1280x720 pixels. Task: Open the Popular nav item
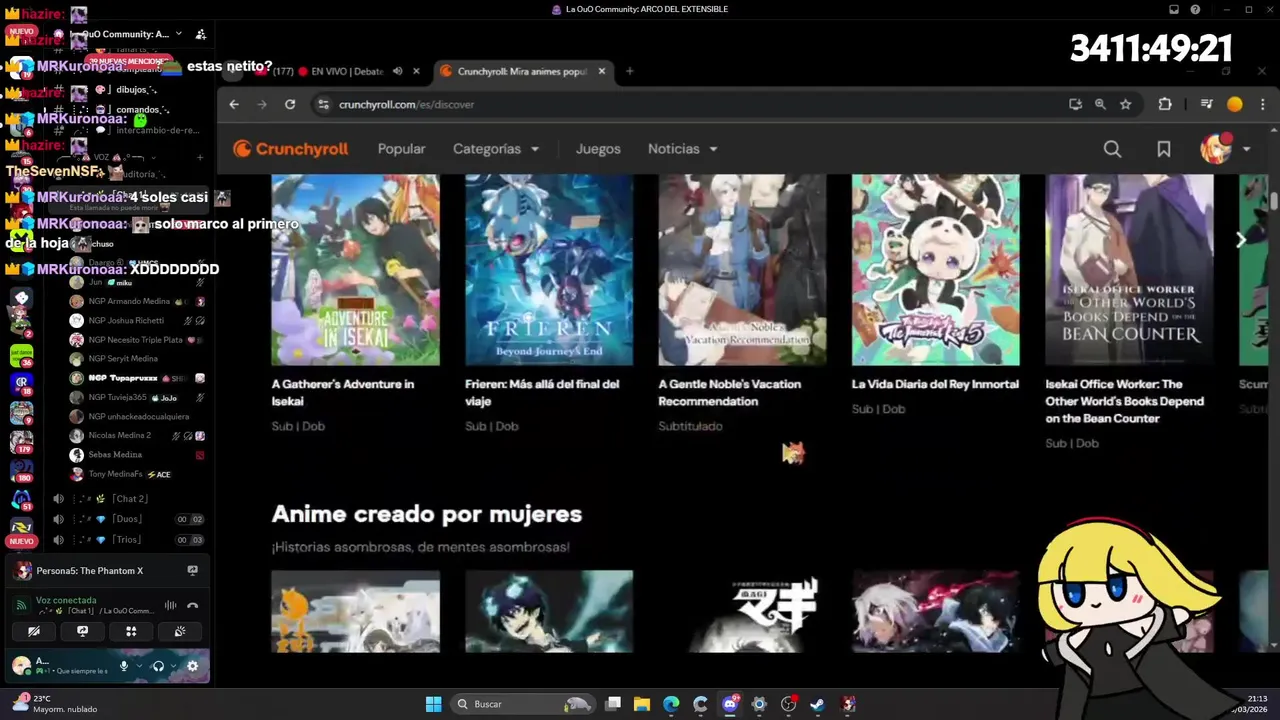[401, 149]
